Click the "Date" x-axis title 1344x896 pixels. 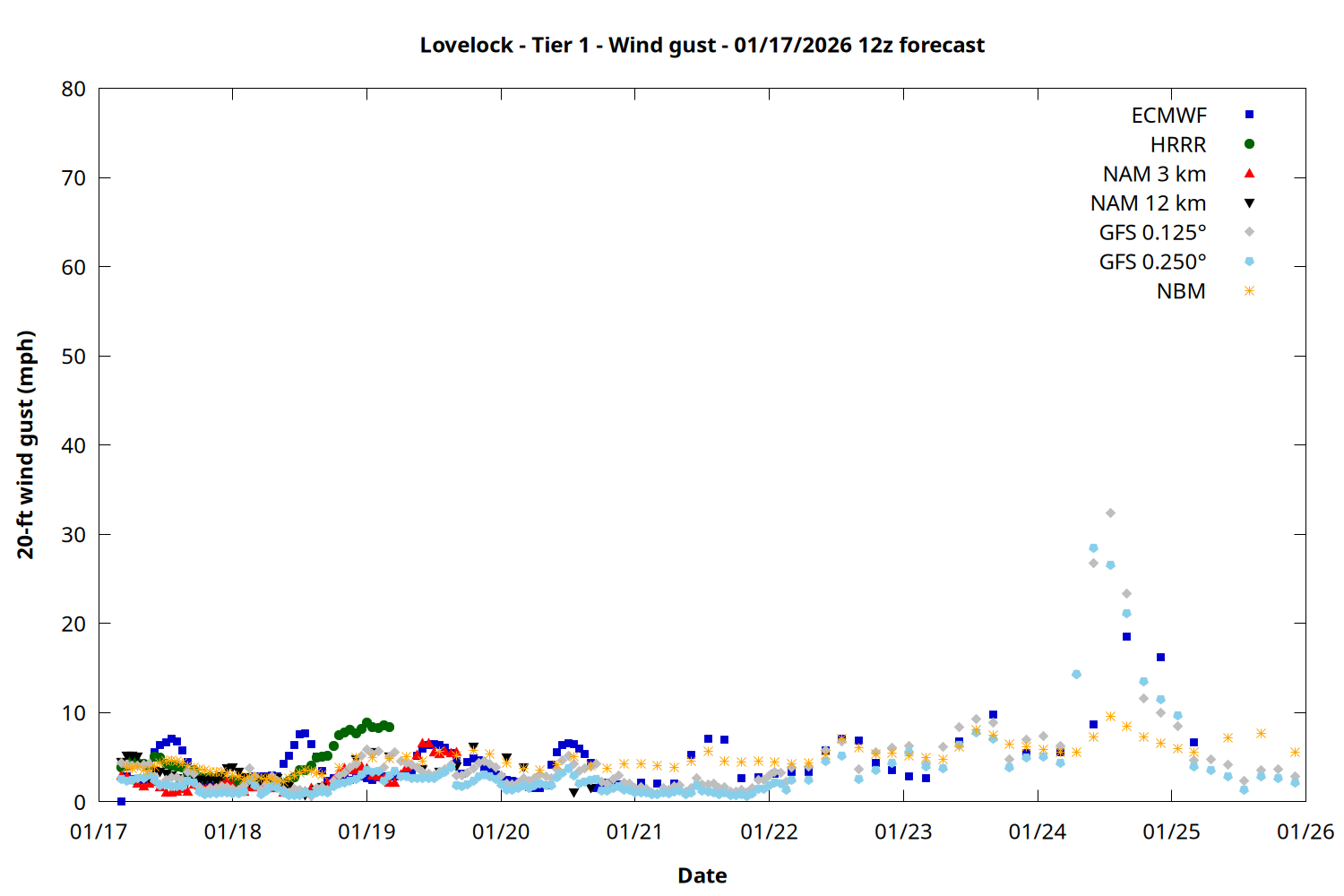tap(702, 875)
